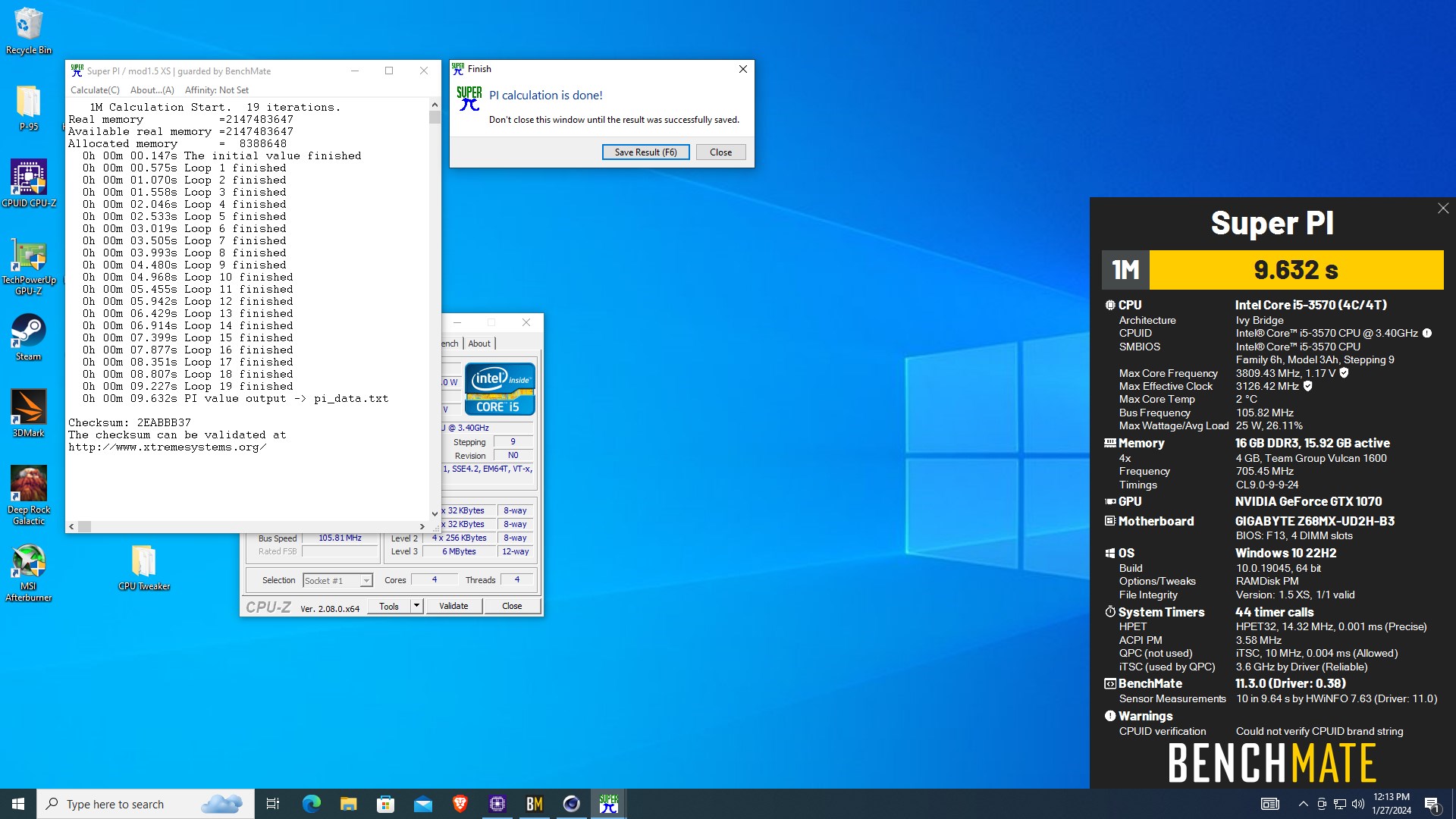Open the touch keyboard tray icon
The width and height of the screenshot is (1456, 819).
tap(1269, 804)
